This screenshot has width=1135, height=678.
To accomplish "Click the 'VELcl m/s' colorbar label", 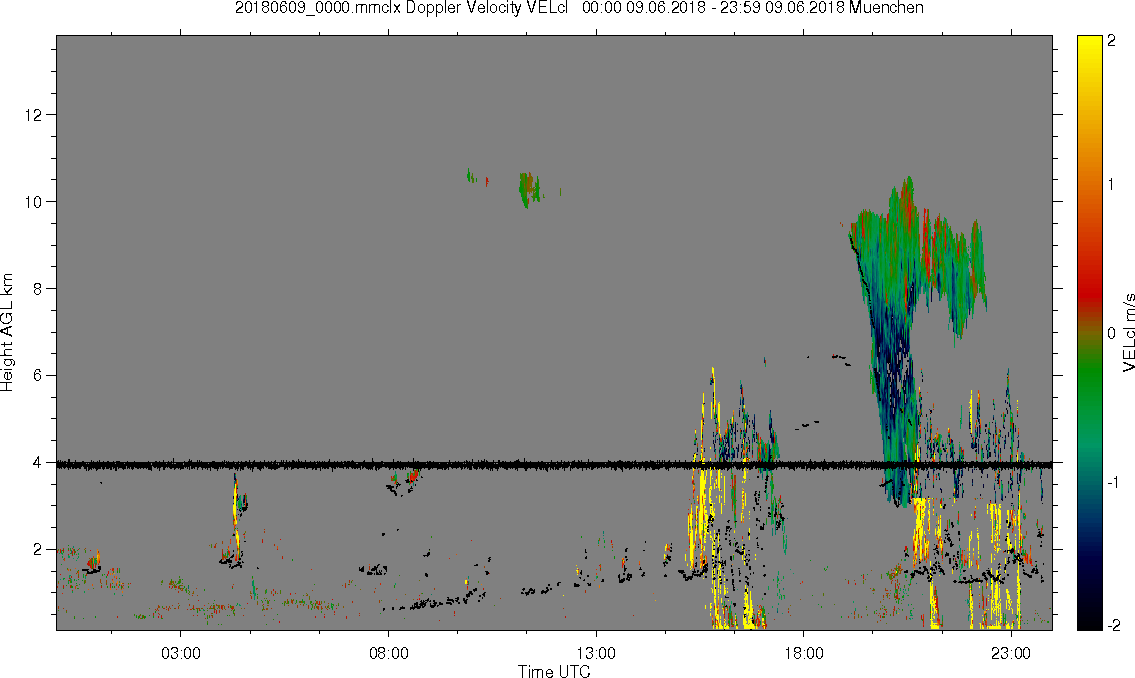I will (x=1128, y=333).
